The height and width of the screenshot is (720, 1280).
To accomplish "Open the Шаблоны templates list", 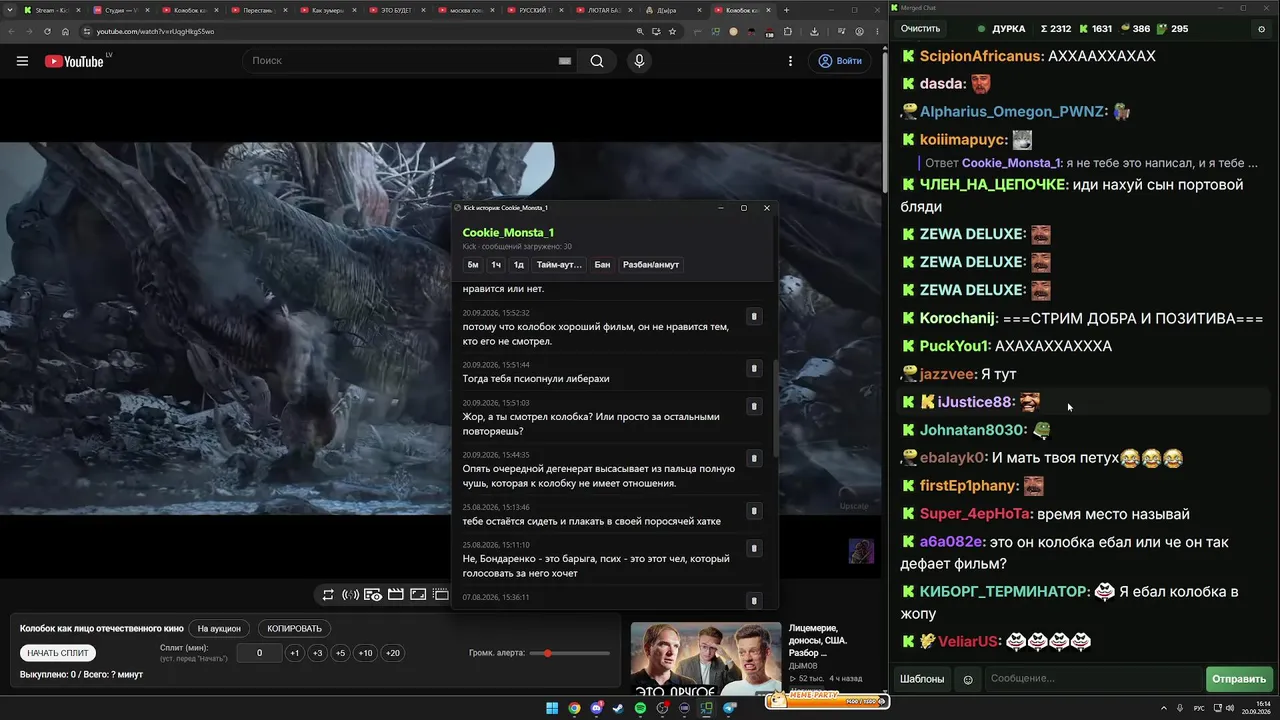I will pyautogui.click(x=922, y=679).
